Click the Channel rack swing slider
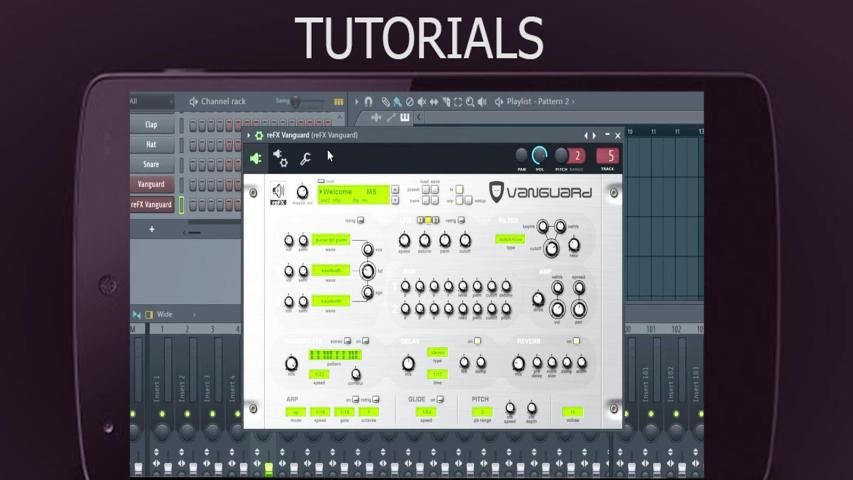This screenshot has width=853, height=480. pyautogui.click(x=300, y=101)
